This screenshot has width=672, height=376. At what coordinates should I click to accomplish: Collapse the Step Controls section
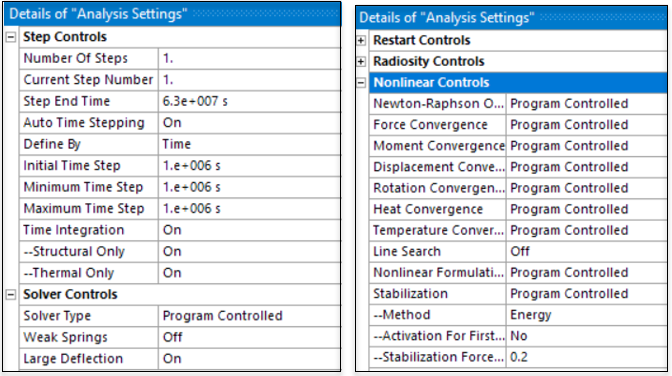(x=11, y=37)
